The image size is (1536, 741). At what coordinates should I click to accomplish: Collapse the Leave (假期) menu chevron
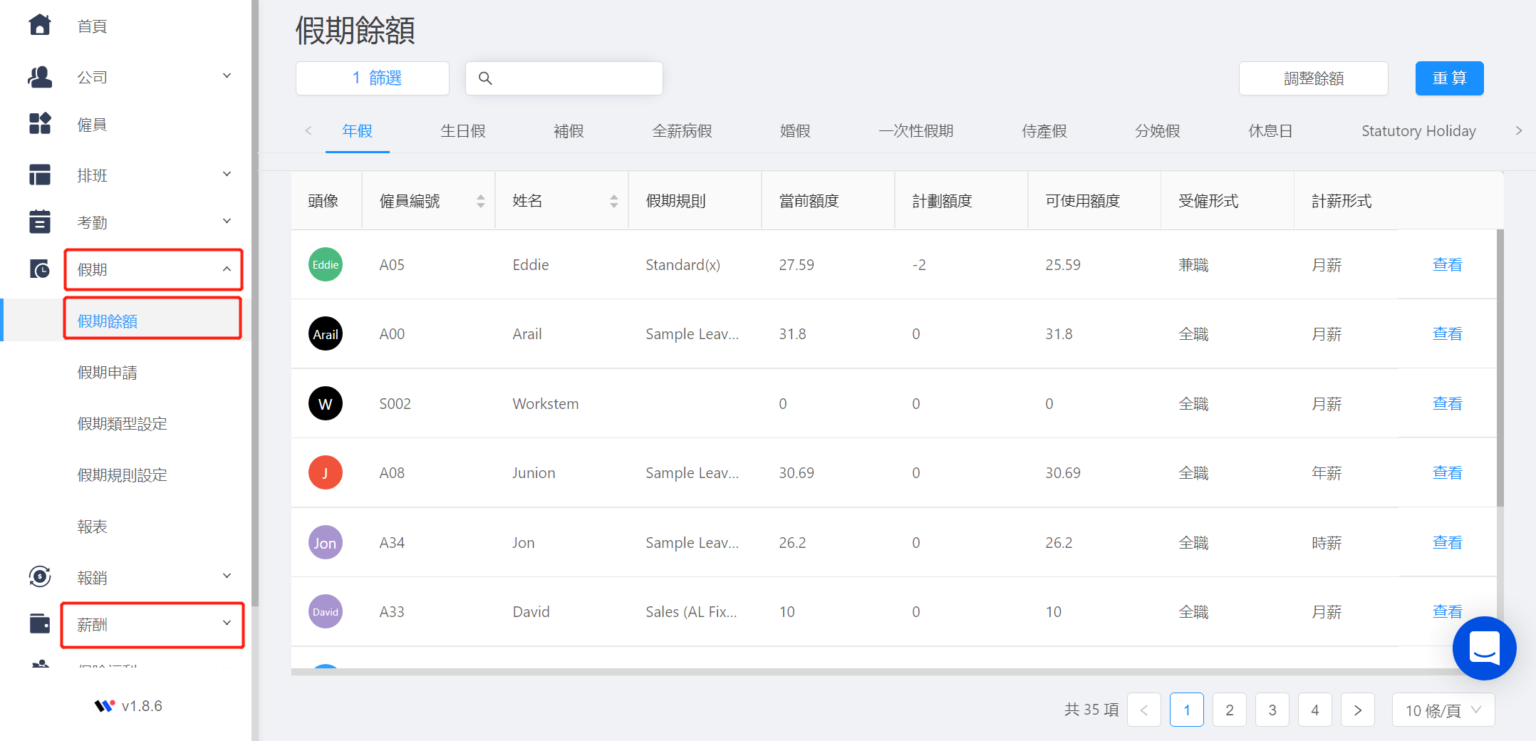coord(227,269)
